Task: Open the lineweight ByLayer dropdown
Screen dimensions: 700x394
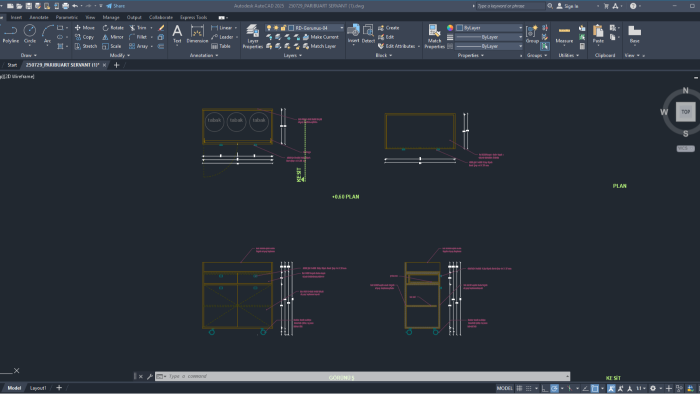Action: click(489, 37)
